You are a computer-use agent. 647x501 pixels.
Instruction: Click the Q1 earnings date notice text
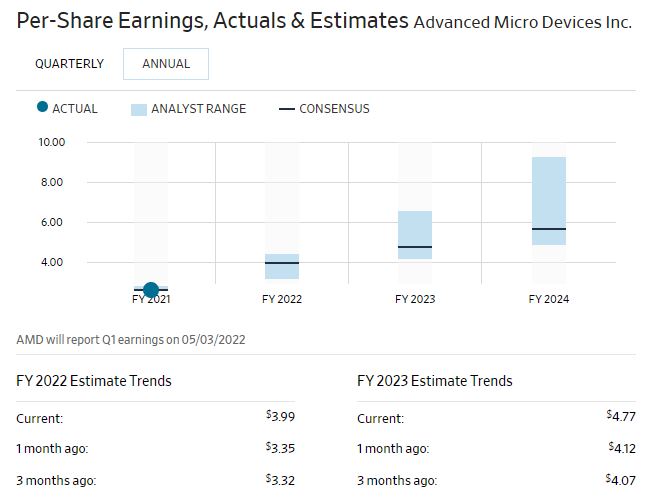131,340
